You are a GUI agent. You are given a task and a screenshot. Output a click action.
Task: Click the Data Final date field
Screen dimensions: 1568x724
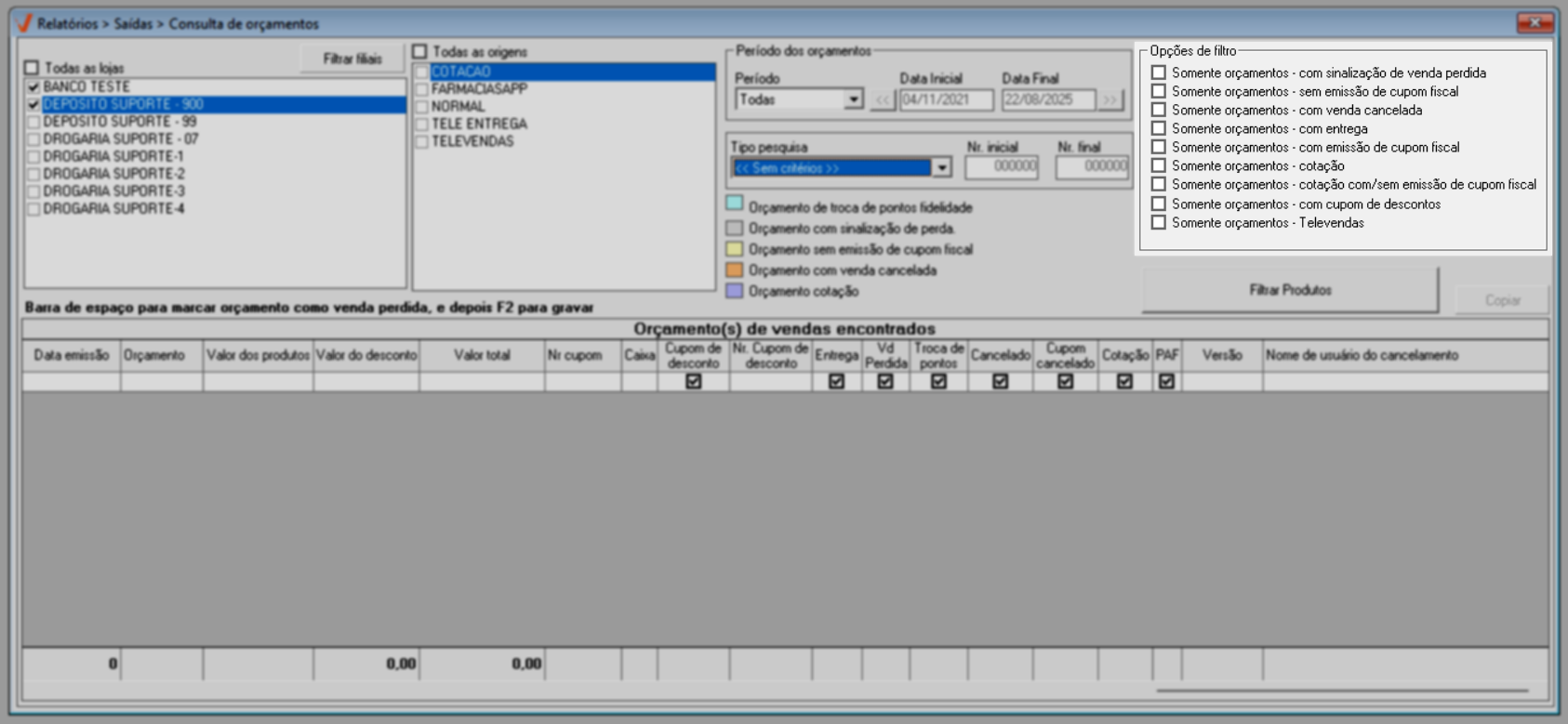click(1049, 99)
